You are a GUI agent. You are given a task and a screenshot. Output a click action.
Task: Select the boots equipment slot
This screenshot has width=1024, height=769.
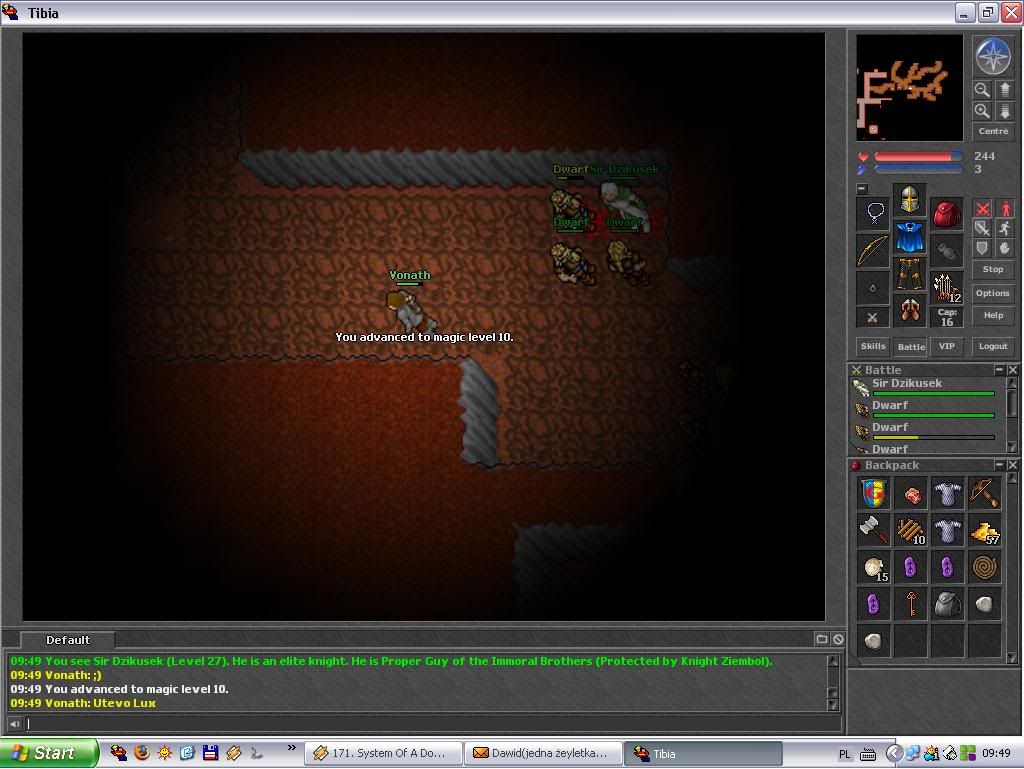(x=910, y=309)
